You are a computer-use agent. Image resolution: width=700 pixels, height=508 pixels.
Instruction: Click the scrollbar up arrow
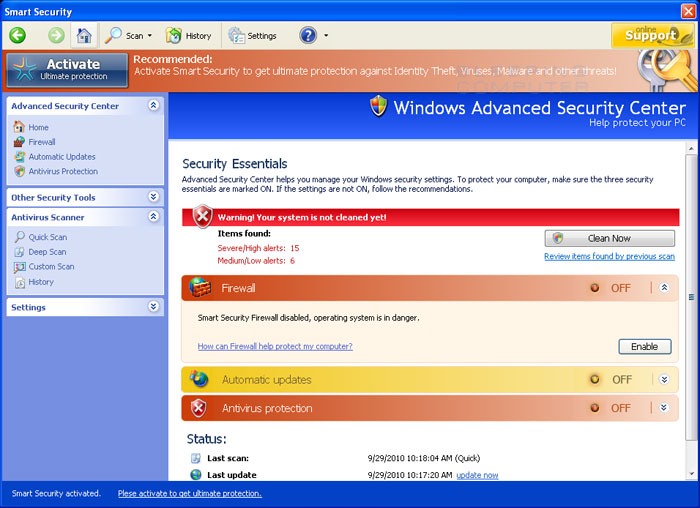click(x=691, y=148)
